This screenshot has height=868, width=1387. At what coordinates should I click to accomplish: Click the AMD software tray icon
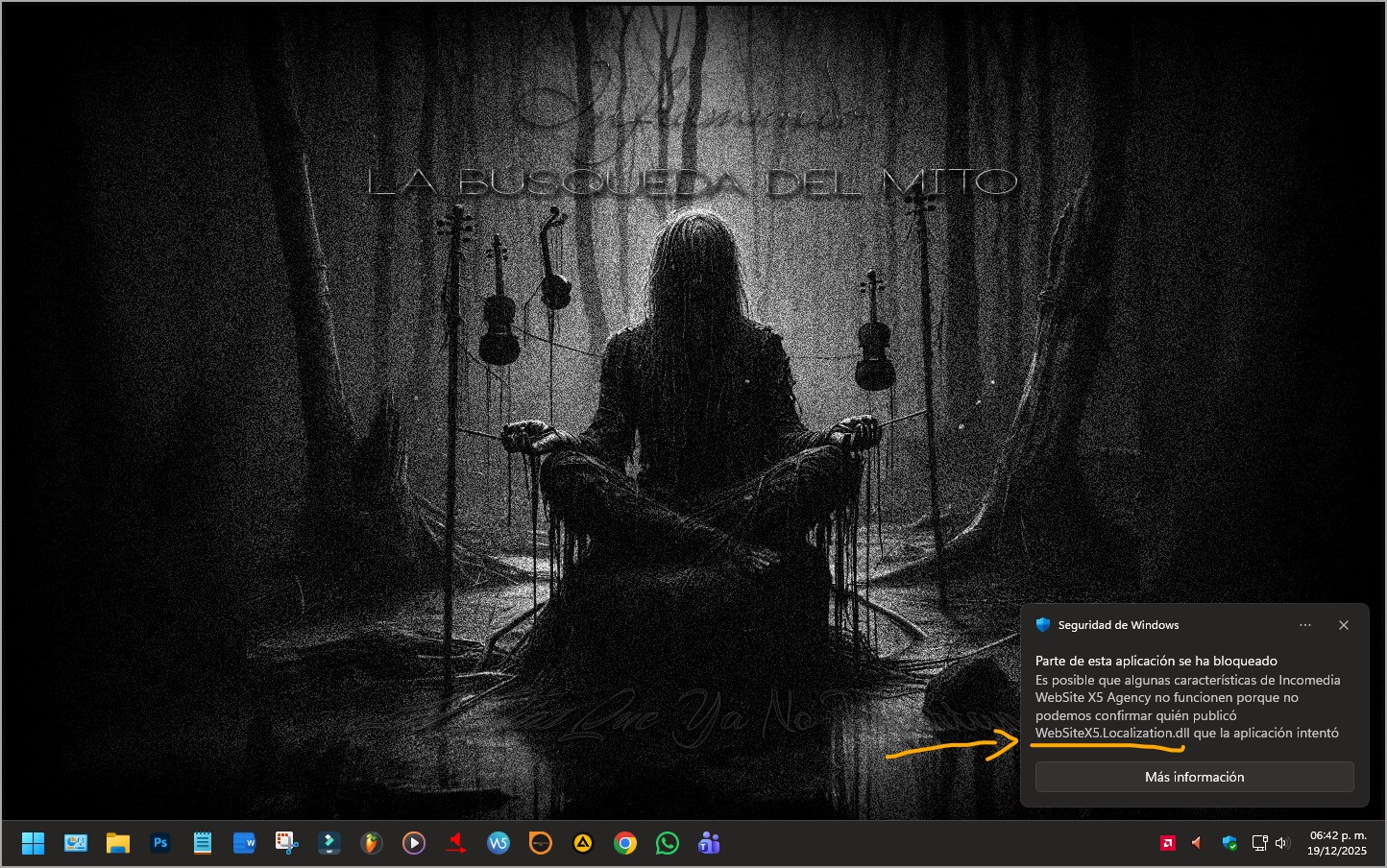tap(1168, 844)
